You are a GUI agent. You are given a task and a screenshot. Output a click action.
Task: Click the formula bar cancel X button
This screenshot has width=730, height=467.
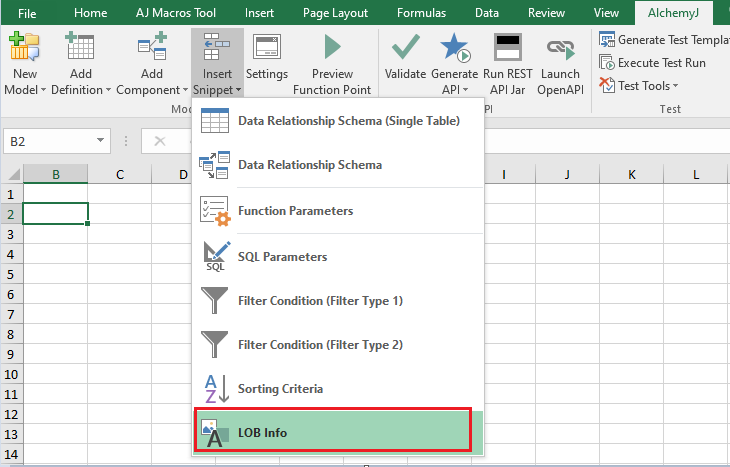(160, 141)
